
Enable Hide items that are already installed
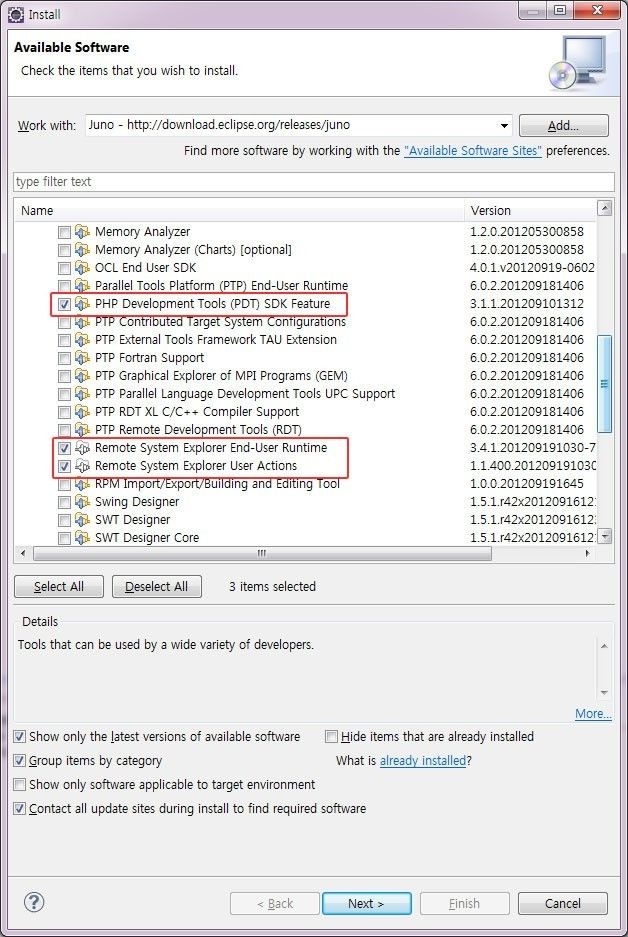point(332,737)
